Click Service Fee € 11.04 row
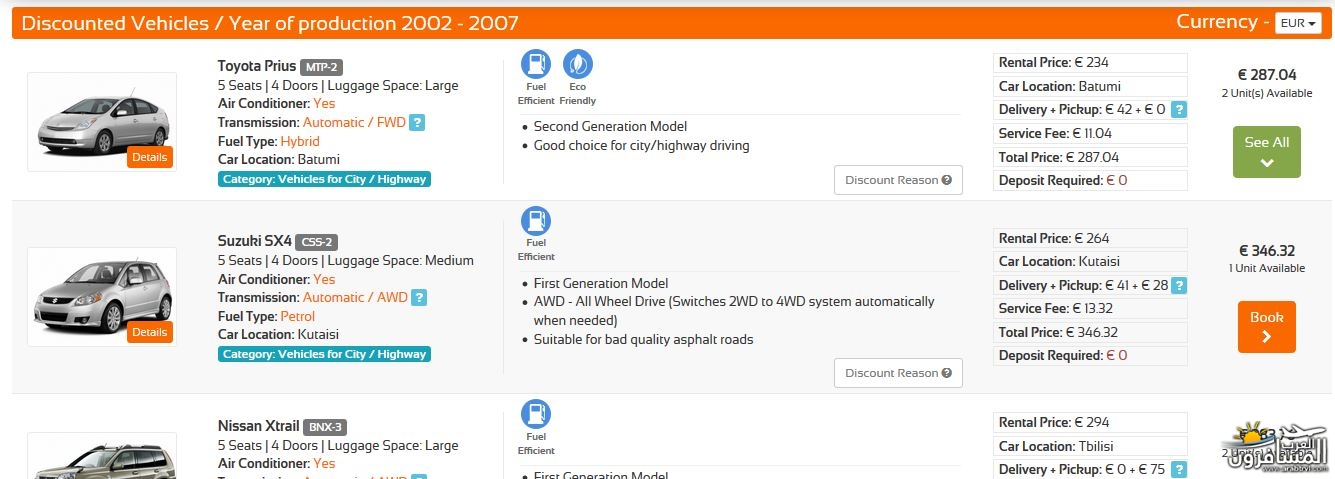Screen dimensions: 1335x479 pyautogui.click(x=1090, y=133)
